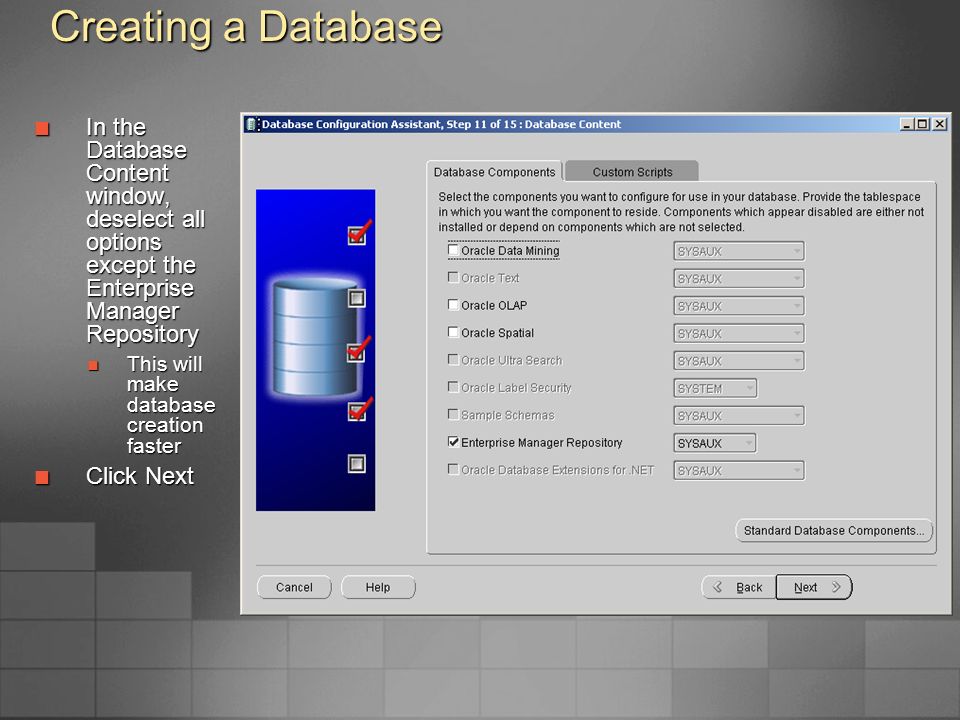Open tablespace dropdown for Oracle Data Mining
Image resolution: width=960 pixels, height=720 pixels.
(x=739, y=251)
